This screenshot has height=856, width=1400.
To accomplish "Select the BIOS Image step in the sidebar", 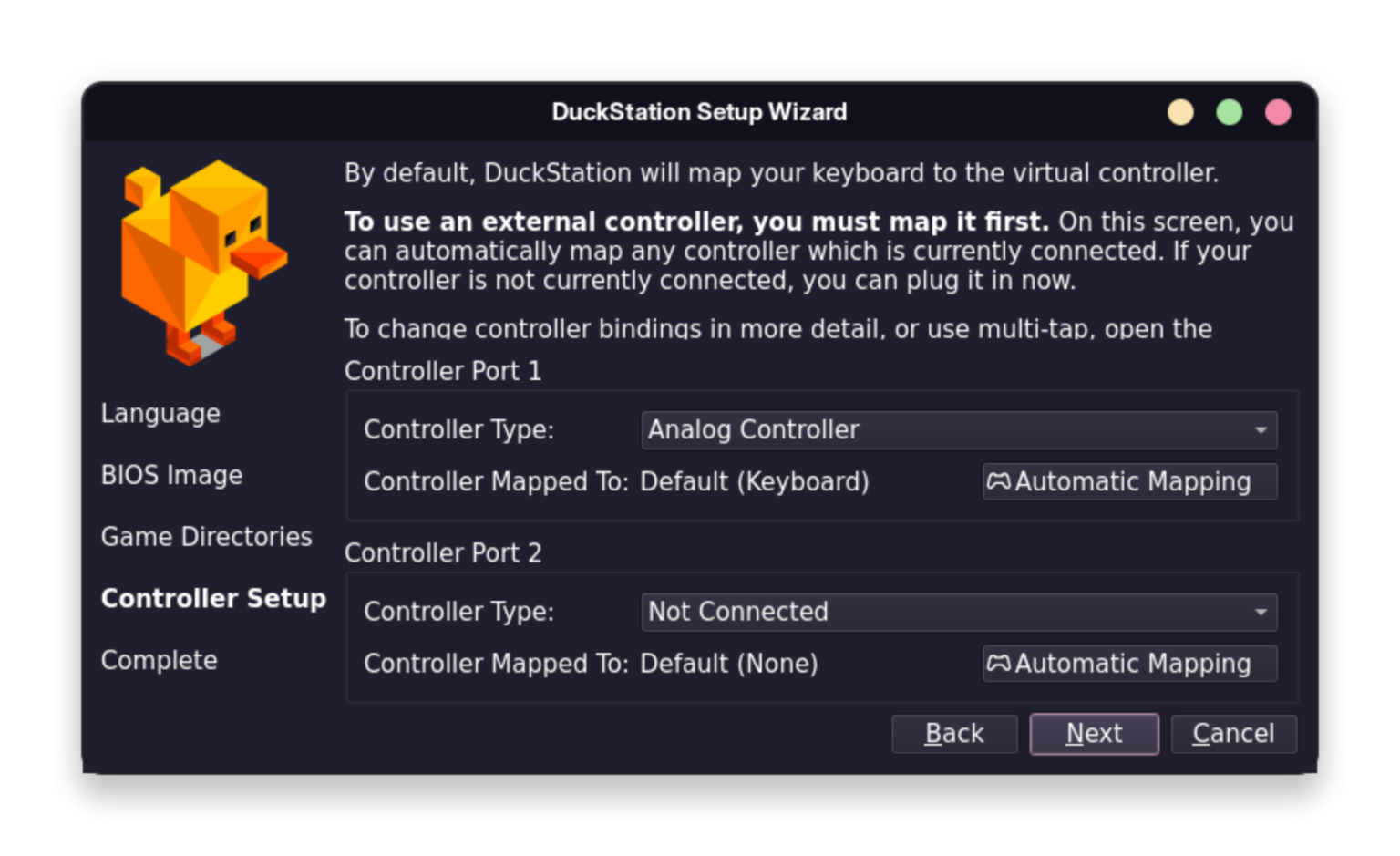I will coord(171,474).
